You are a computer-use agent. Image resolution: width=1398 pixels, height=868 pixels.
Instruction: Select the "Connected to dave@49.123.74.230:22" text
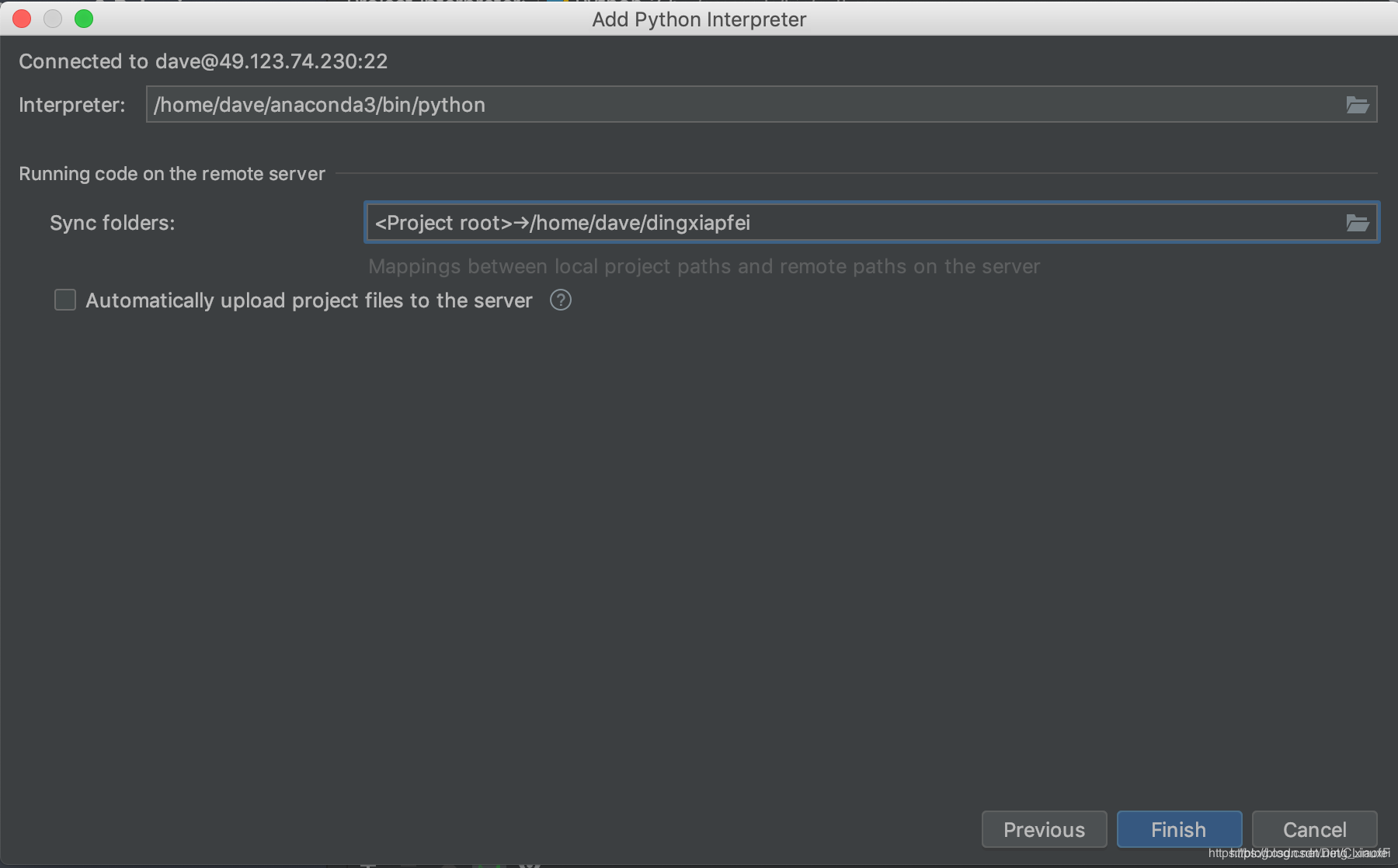[203, 61]
